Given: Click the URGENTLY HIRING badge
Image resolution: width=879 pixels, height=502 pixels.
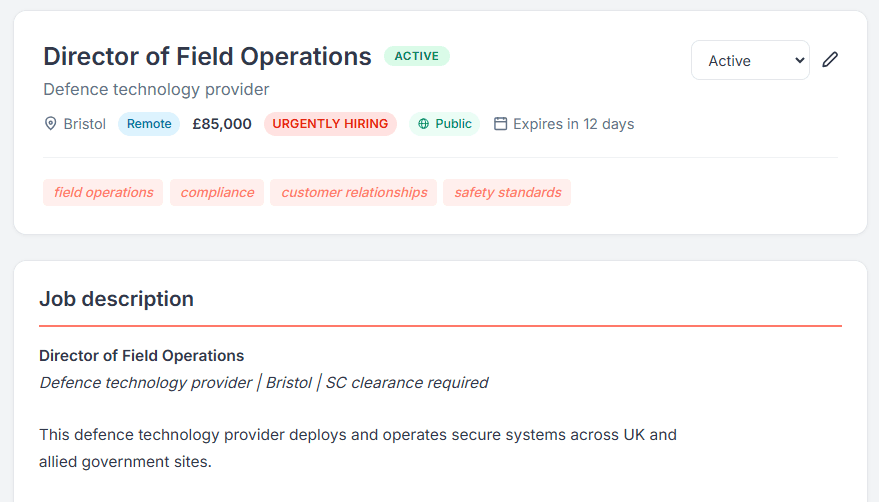Looking at the screenshot, I should coord(330,124).
